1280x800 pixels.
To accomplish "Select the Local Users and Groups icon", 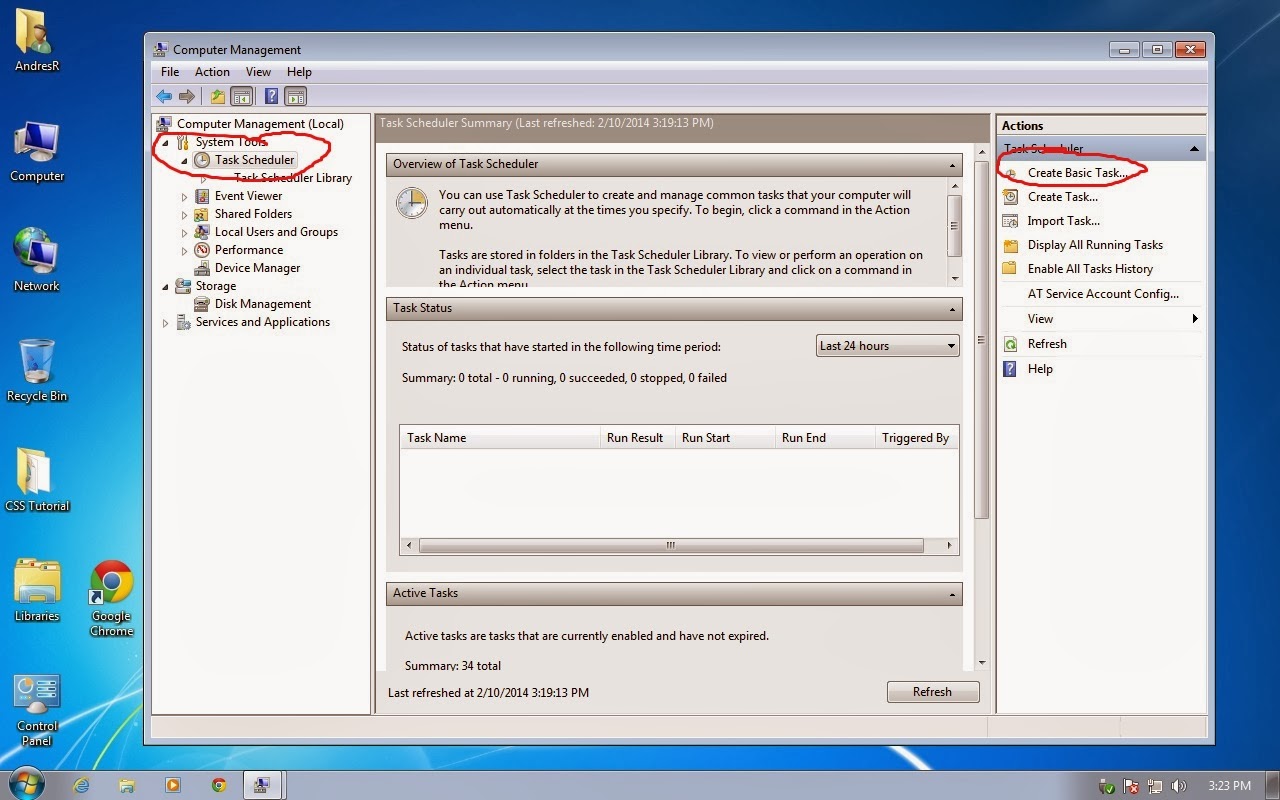I will (x=202, y=232).
